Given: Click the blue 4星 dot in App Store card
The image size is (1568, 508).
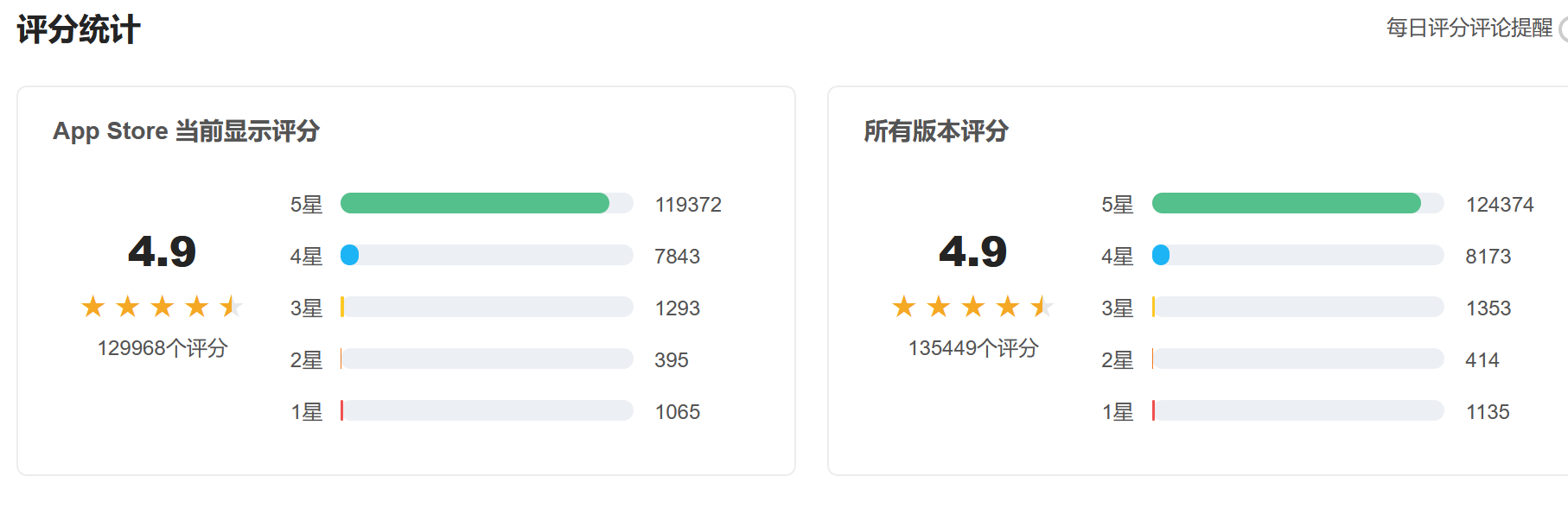Looking at the screenshot, I should [x=349, y=255].
